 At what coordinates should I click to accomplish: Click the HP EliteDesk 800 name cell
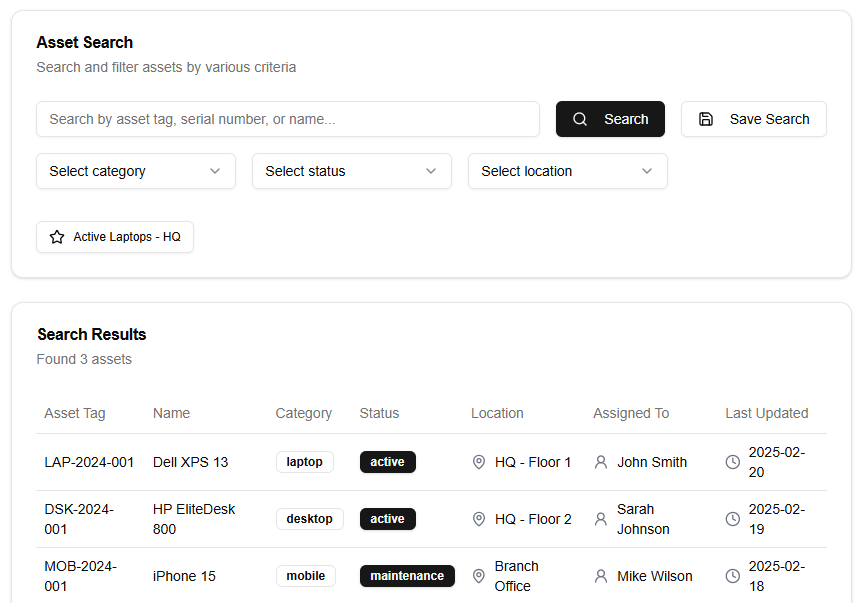click(x=194, y=519)
